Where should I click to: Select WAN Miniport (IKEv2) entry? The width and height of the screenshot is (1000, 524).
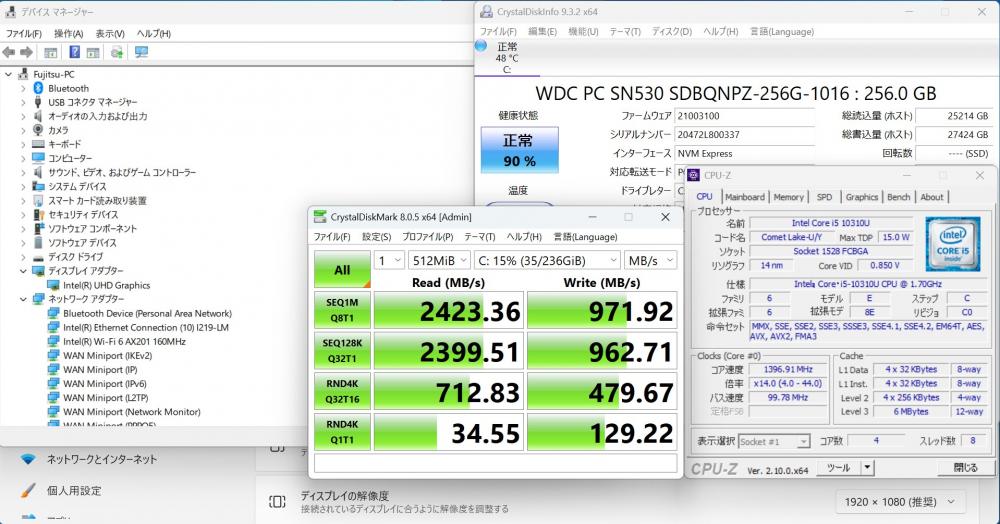pos(107,355)
